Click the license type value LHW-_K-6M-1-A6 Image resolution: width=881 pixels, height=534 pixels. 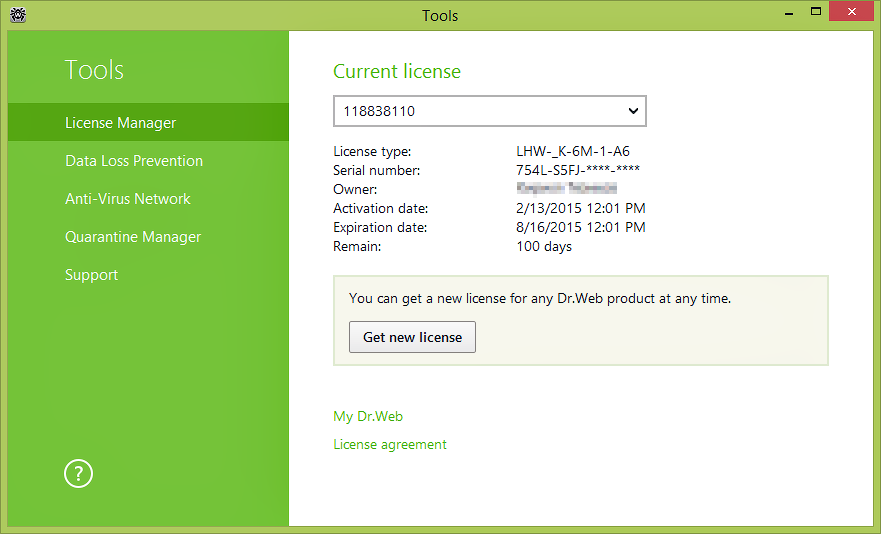click(573, 151)
